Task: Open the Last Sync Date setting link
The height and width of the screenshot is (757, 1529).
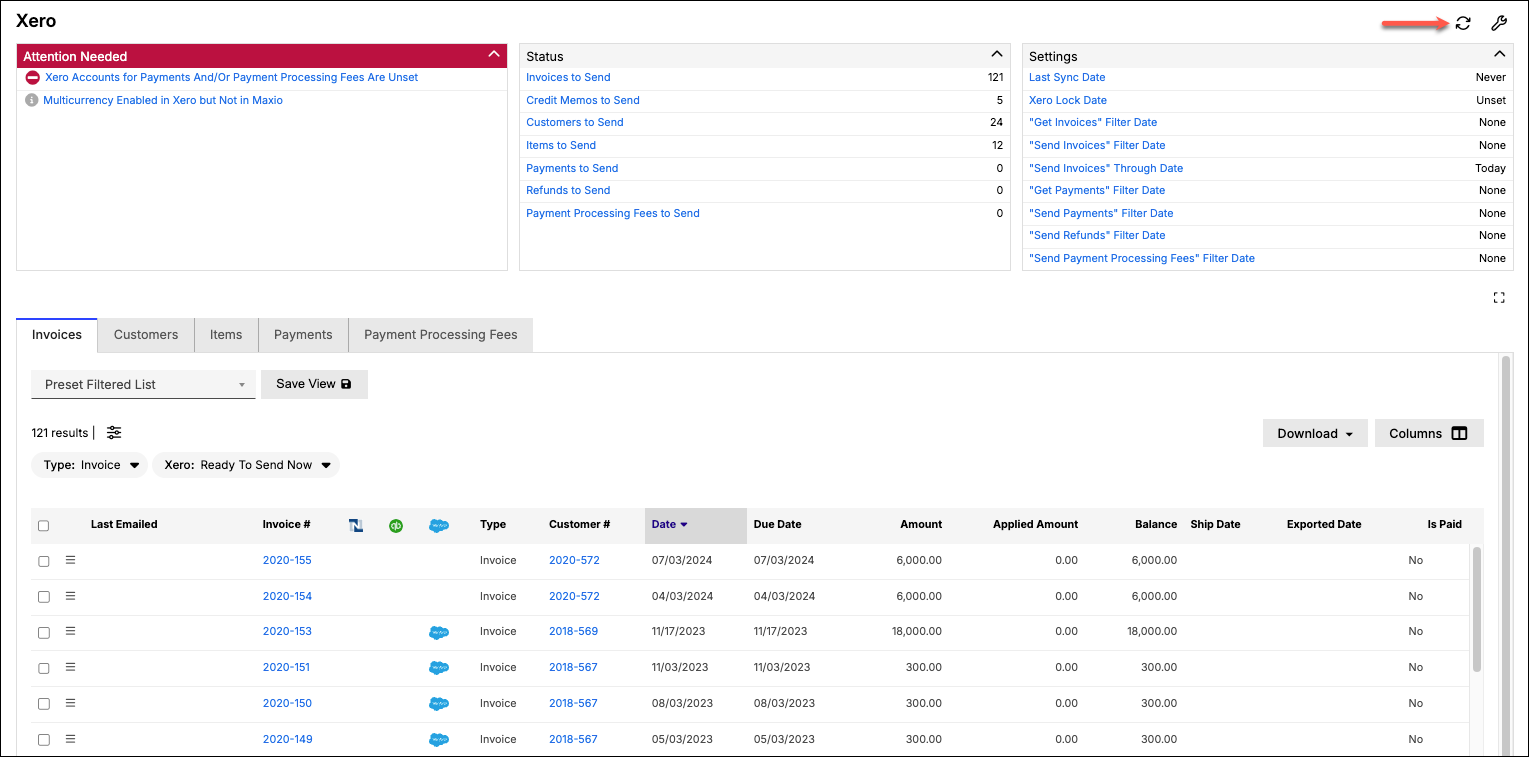Action: tap(1067, 77)
